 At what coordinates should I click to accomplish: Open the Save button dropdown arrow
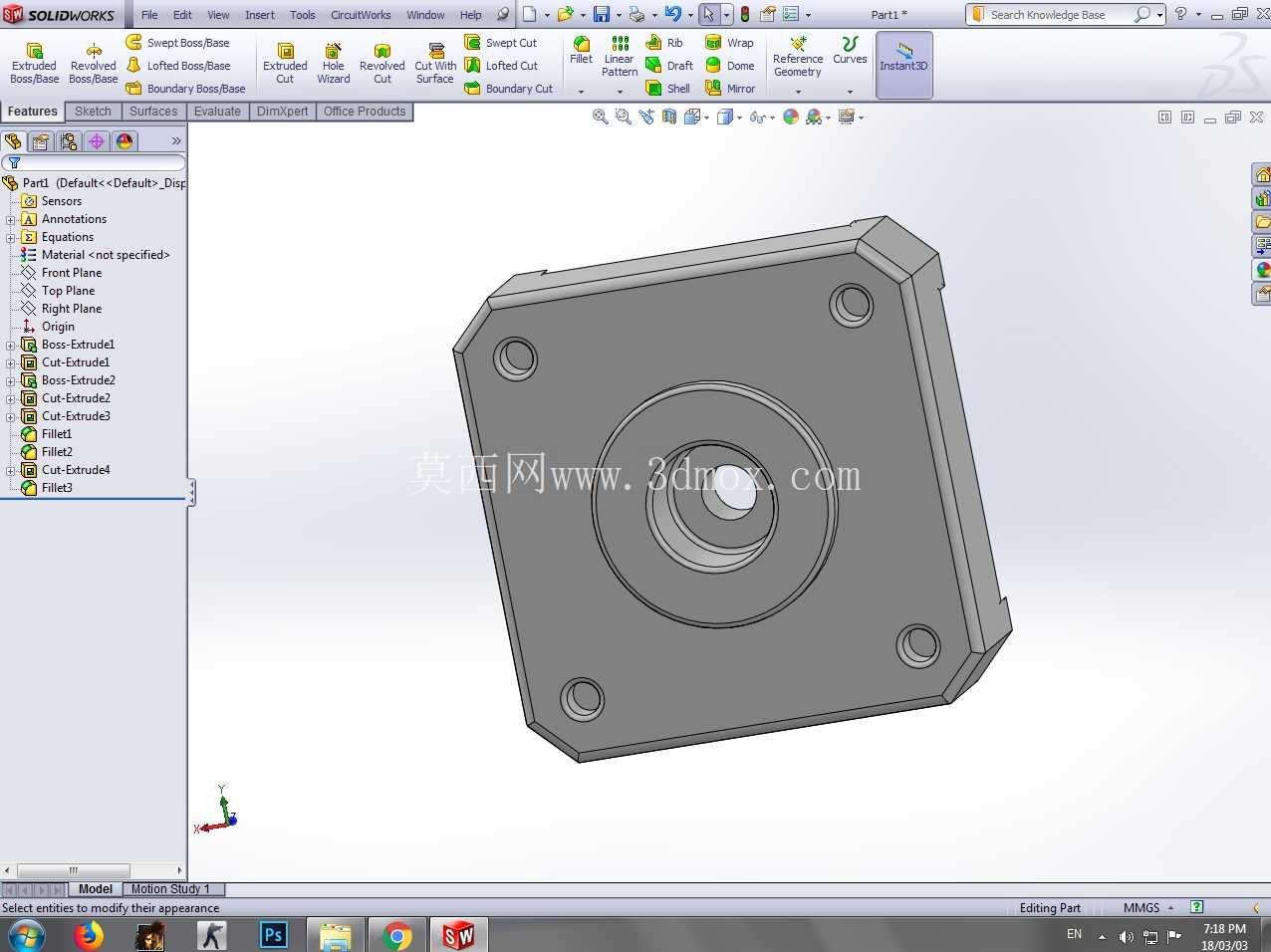coord(619,15)
